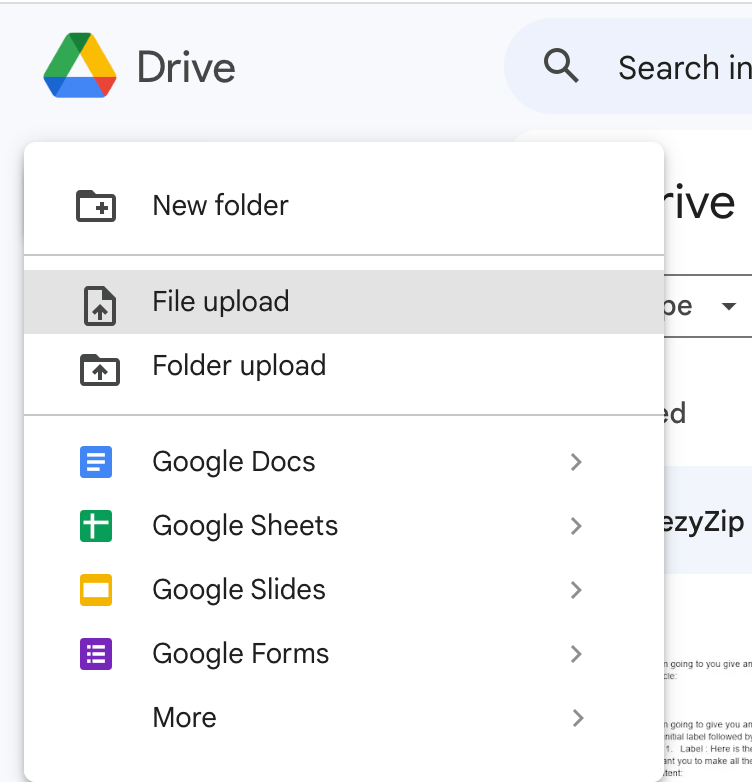
Task: Click the blue Google Docs icon
Action: (96, 462)
